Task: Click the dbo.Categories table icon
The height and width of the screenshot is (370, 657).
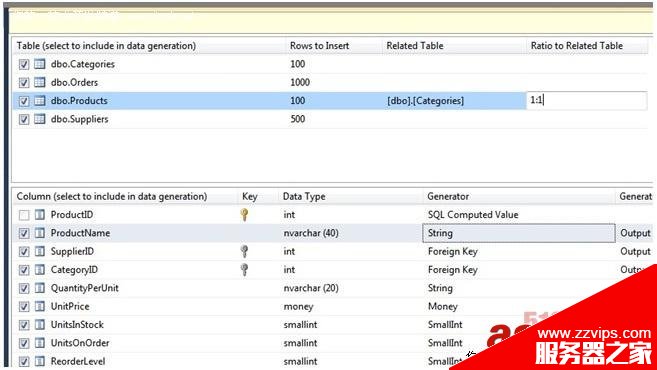Action: [40, 64]
